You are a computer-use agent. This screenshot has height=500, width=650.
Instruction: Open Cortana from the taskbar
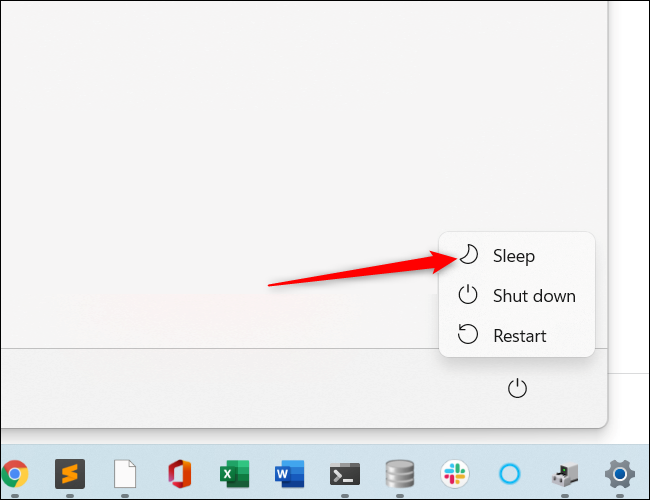[x=510, y=473]
